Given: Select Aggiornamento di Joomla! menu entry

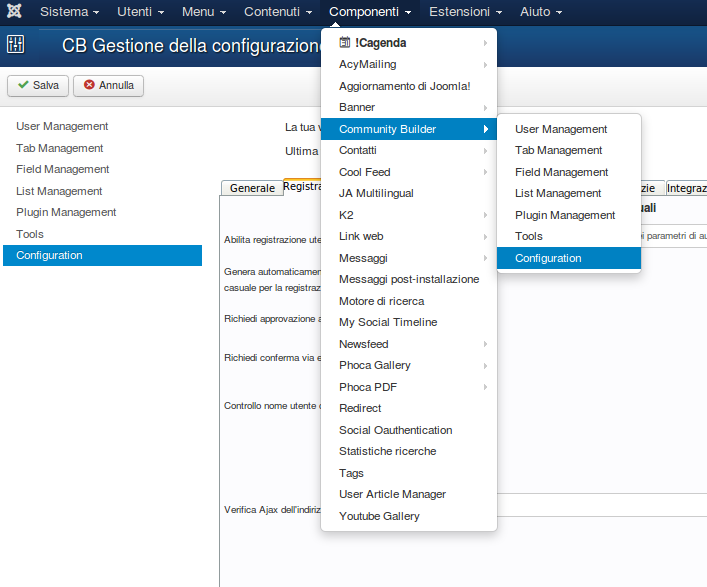Looking at the screenshot, I should pos(409,86).
